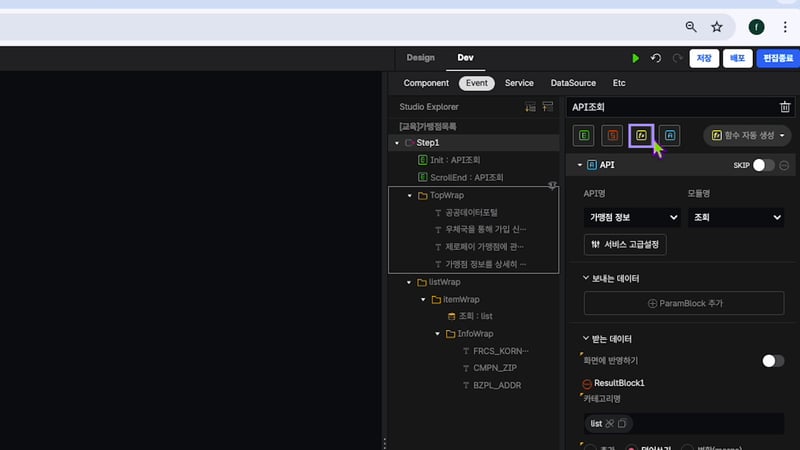Add the yellow function block icon
This screenshot has width=800, height=450.
[x=641, y=135]
